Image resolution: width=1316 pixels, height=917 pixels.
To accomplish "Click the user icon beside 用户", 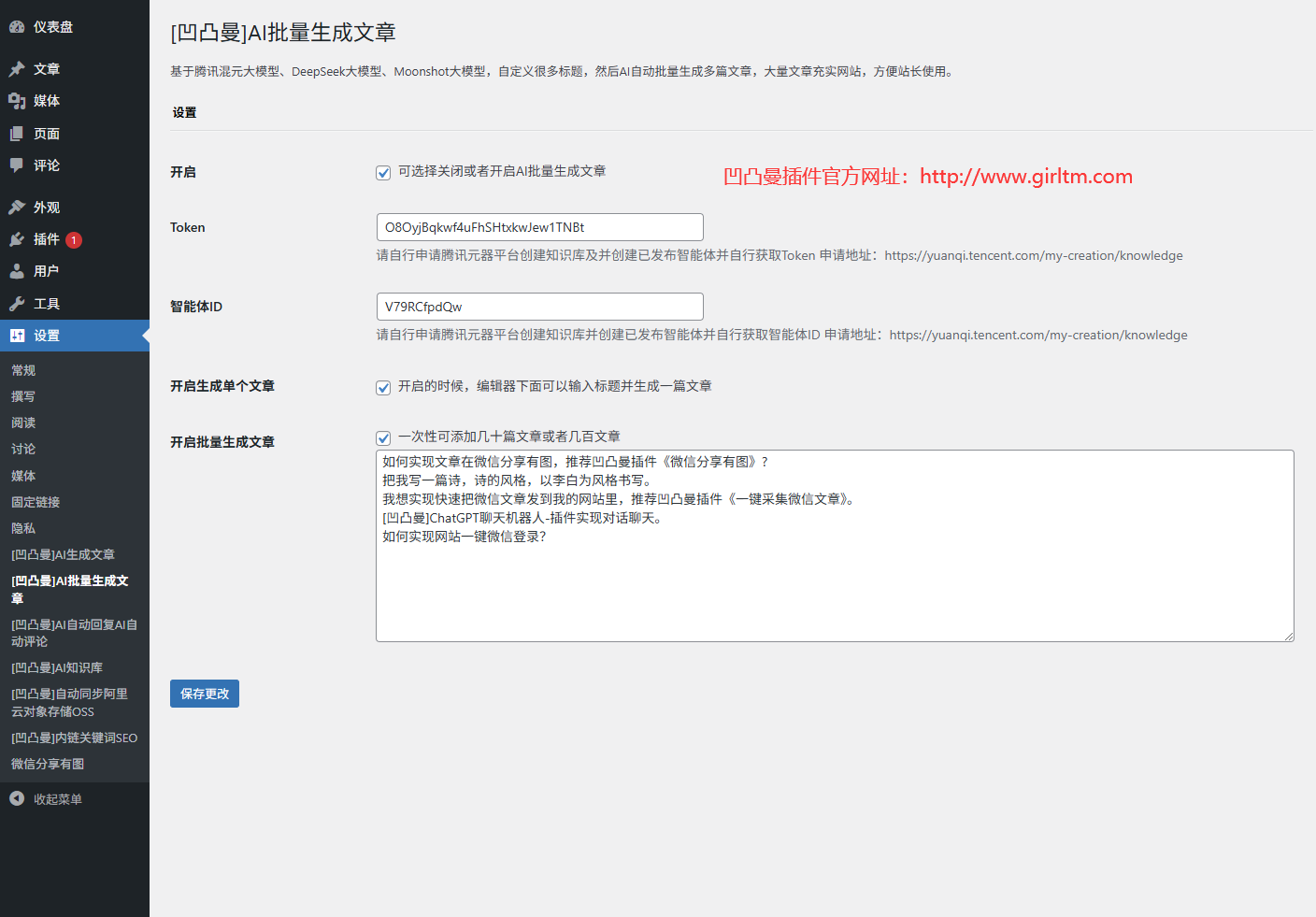I will click(x=17, y=271).
